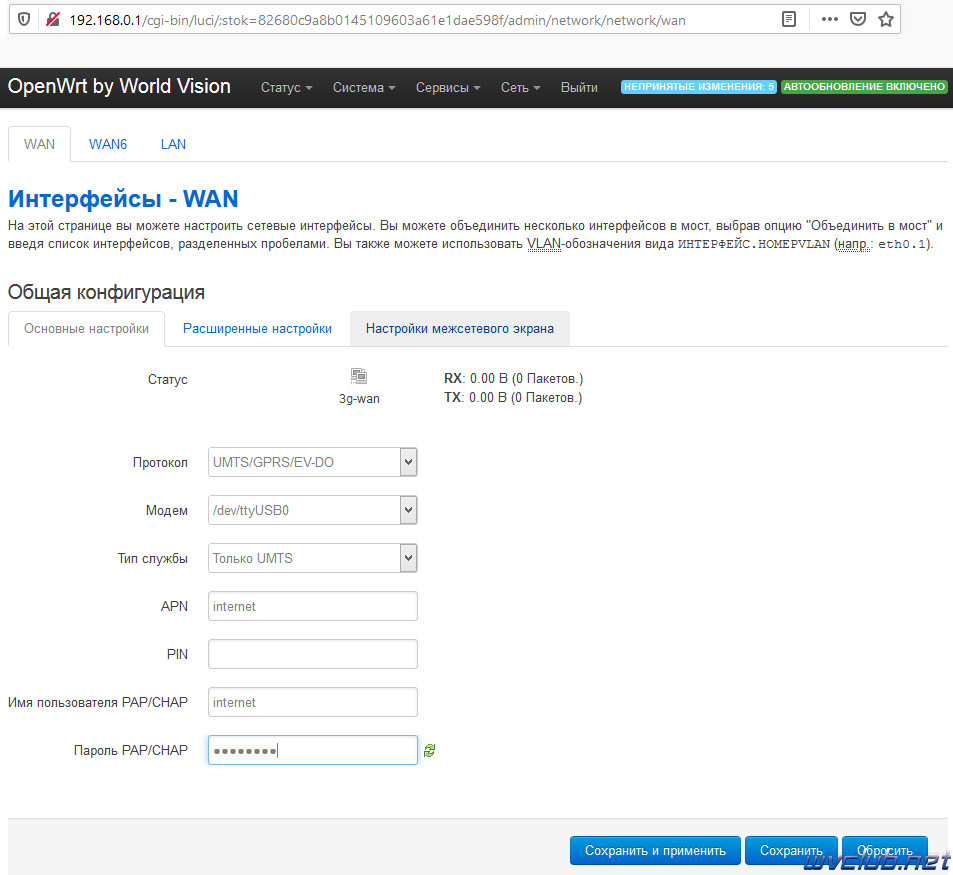Bookmark this page with star icon
This screenshot has height=875, width=953.
(886, 19)
